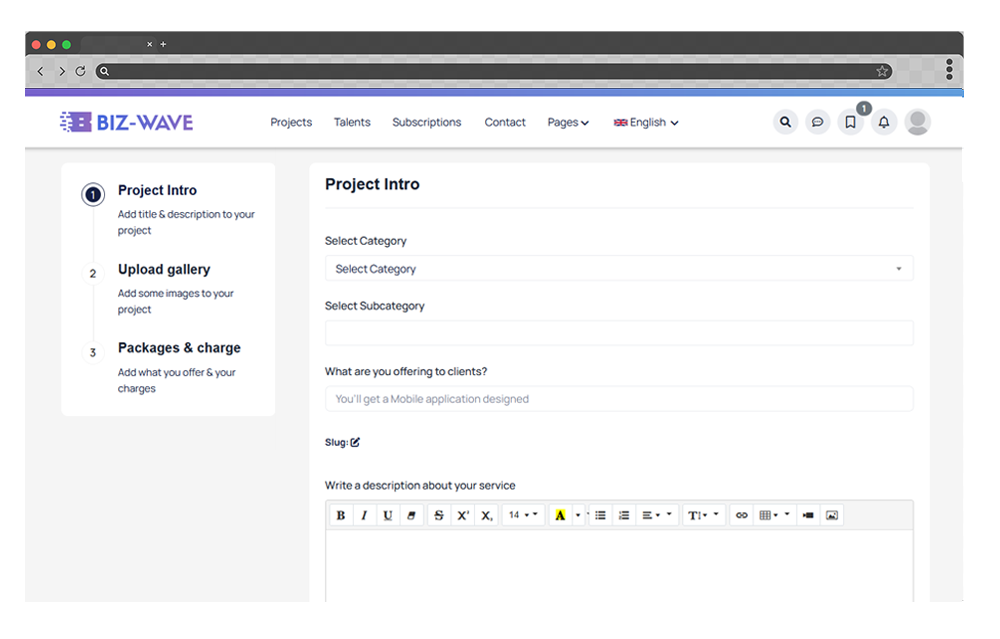The image size is (1000, 639).
Task: Open the Select Category dropdown
Action: tap(619, 268)
